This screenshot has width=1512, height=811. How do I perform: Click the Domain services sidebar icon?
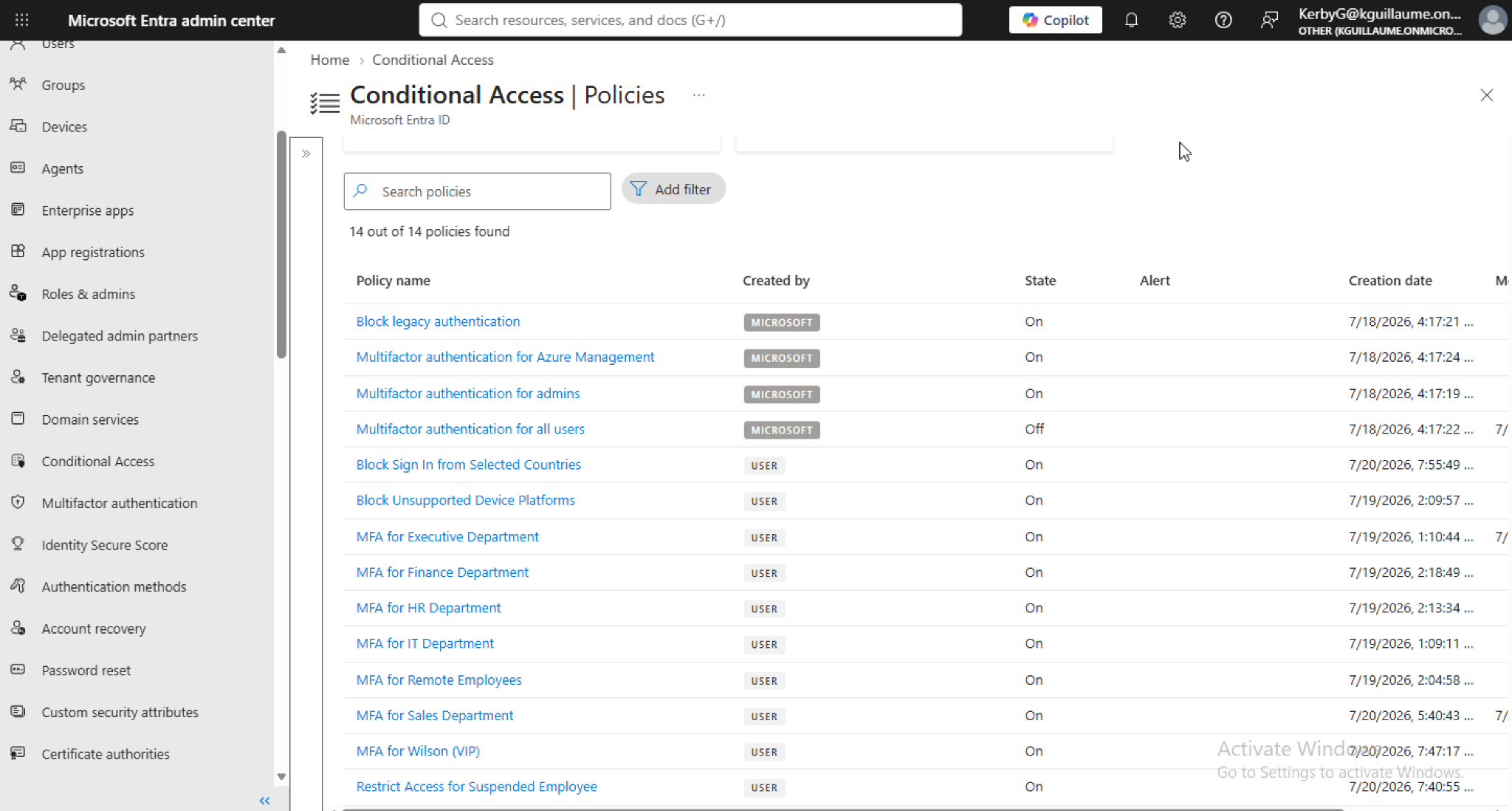tap(18, 419)
